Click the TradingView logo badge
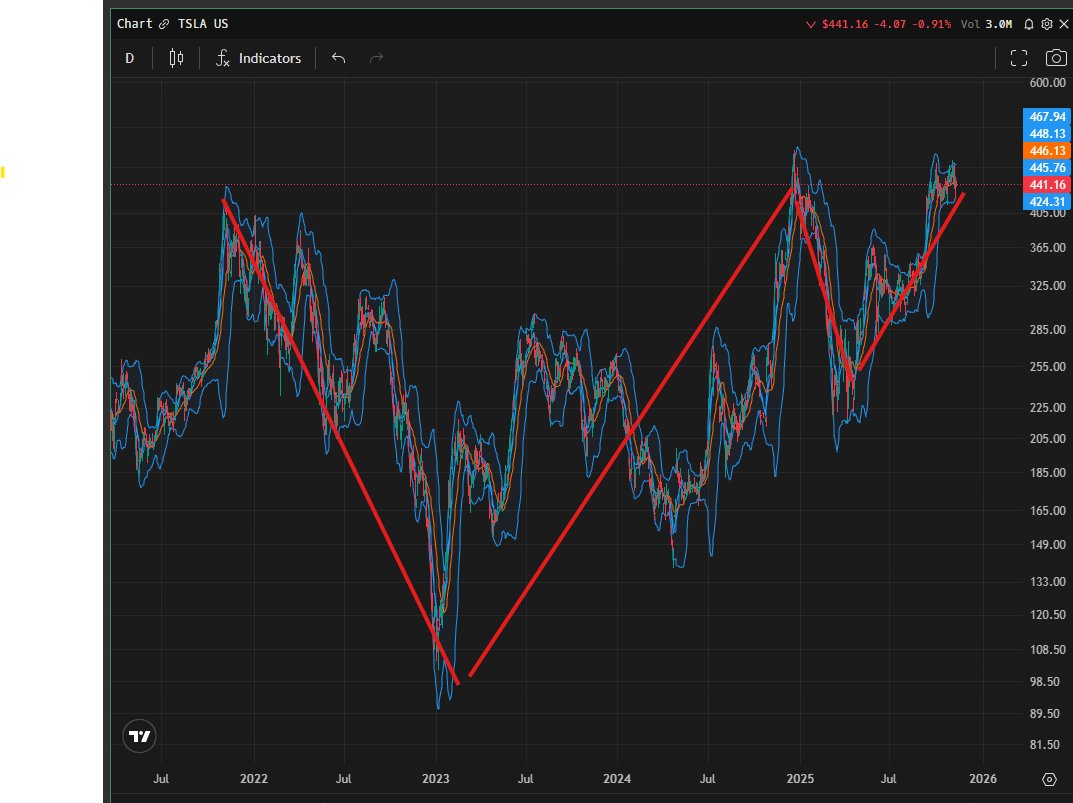The height and width of the screenshot is (803, 1073). click(x=139, y=736)
